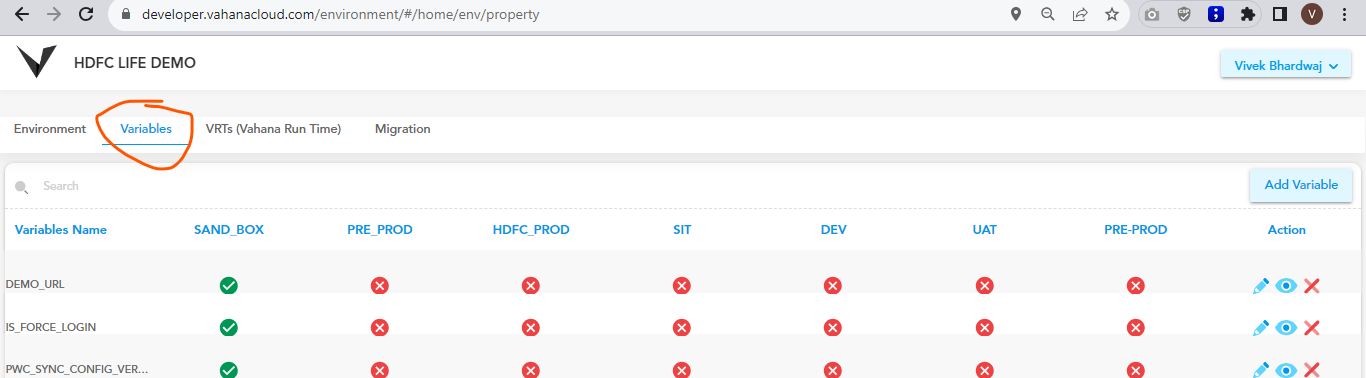This screenshot has height=378, width=1366.
Task: Open the browser extensions puzzle icon
Action: (x=1247, y=15)
